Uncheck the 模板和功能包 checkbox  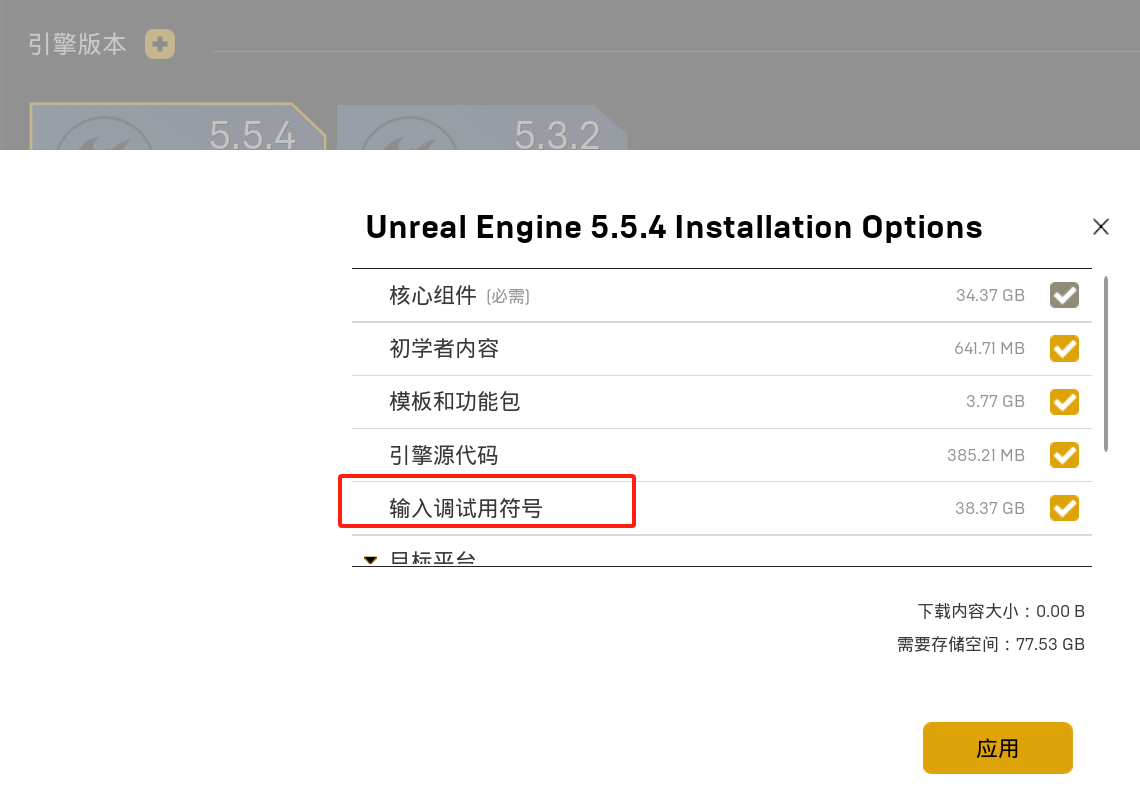(1064, 401)
